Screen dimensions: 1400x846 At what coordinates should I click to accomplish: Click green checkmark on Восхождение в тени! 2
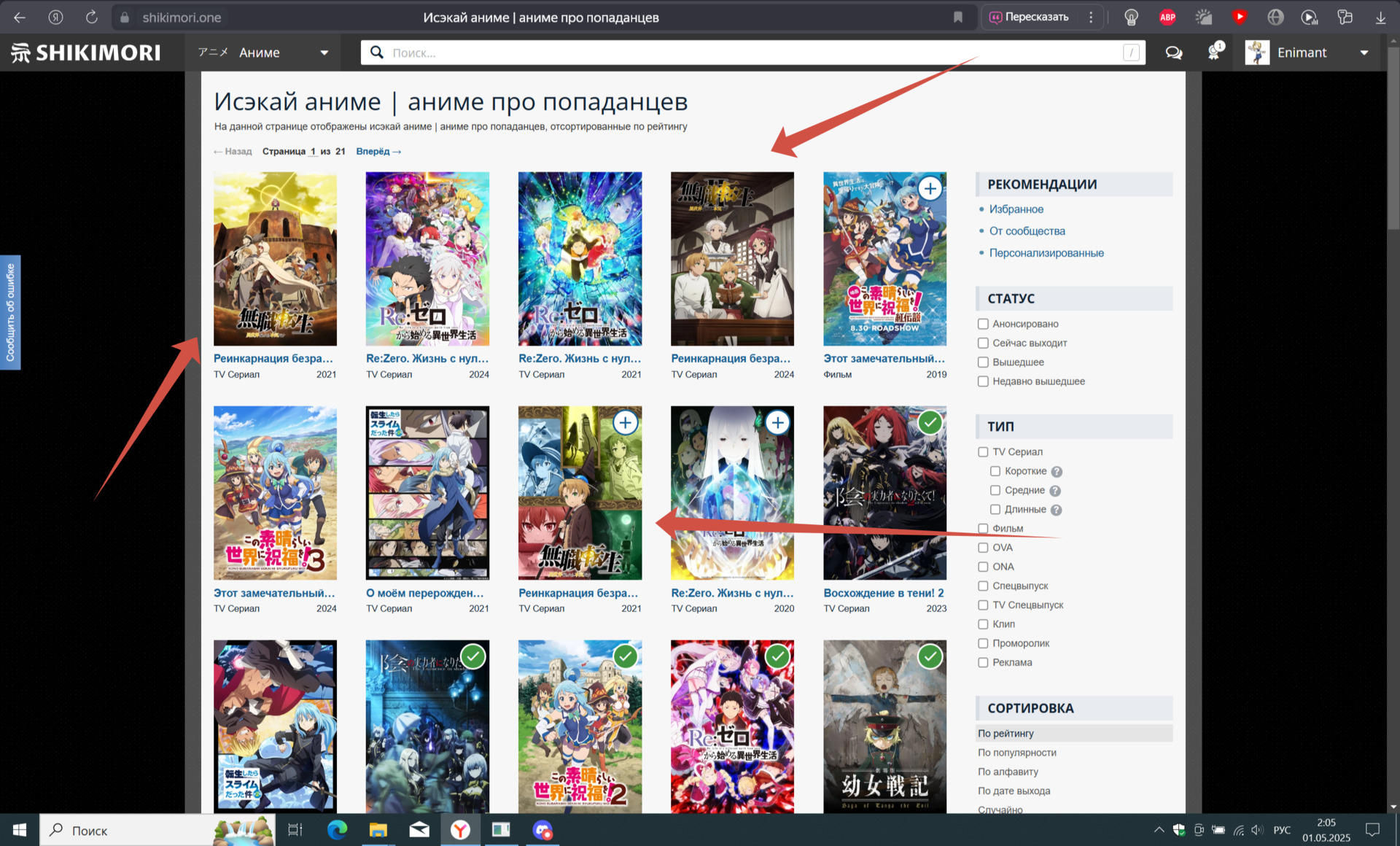tap(930, 422)
